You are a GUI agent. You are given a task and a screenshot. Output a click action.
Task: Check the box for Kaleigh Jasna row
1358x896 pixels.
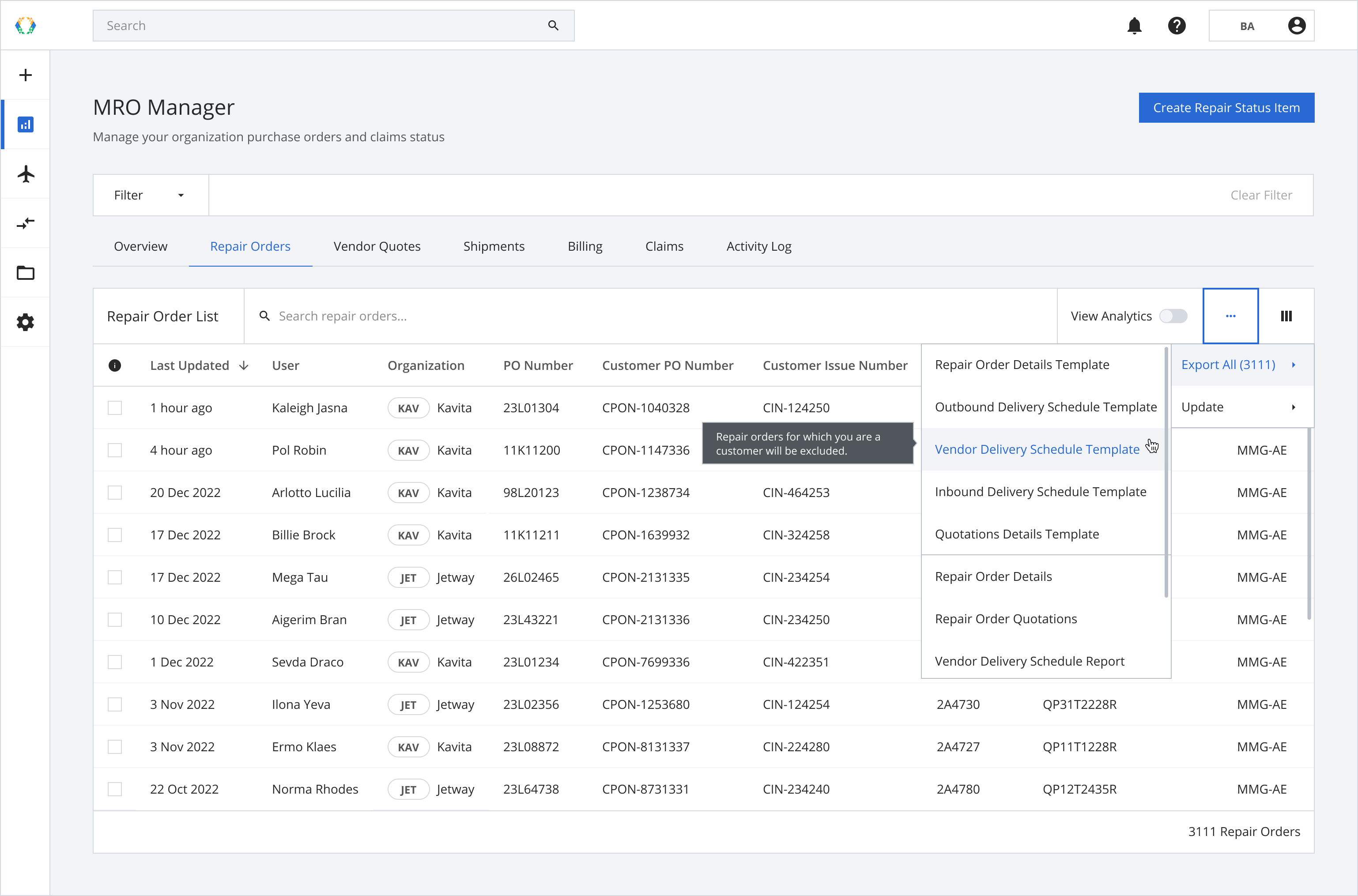(114, 407)
